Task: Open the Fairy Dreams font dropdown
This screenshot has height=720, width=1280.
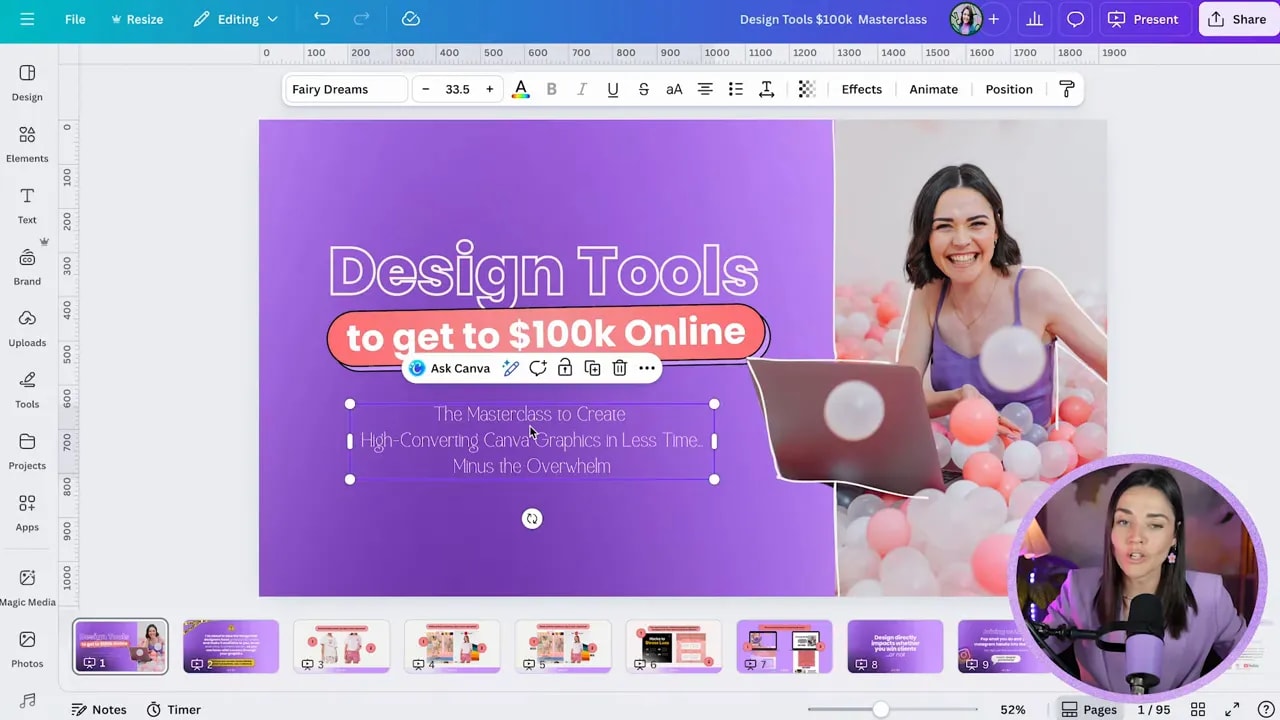Action: [x=345, y=89]
